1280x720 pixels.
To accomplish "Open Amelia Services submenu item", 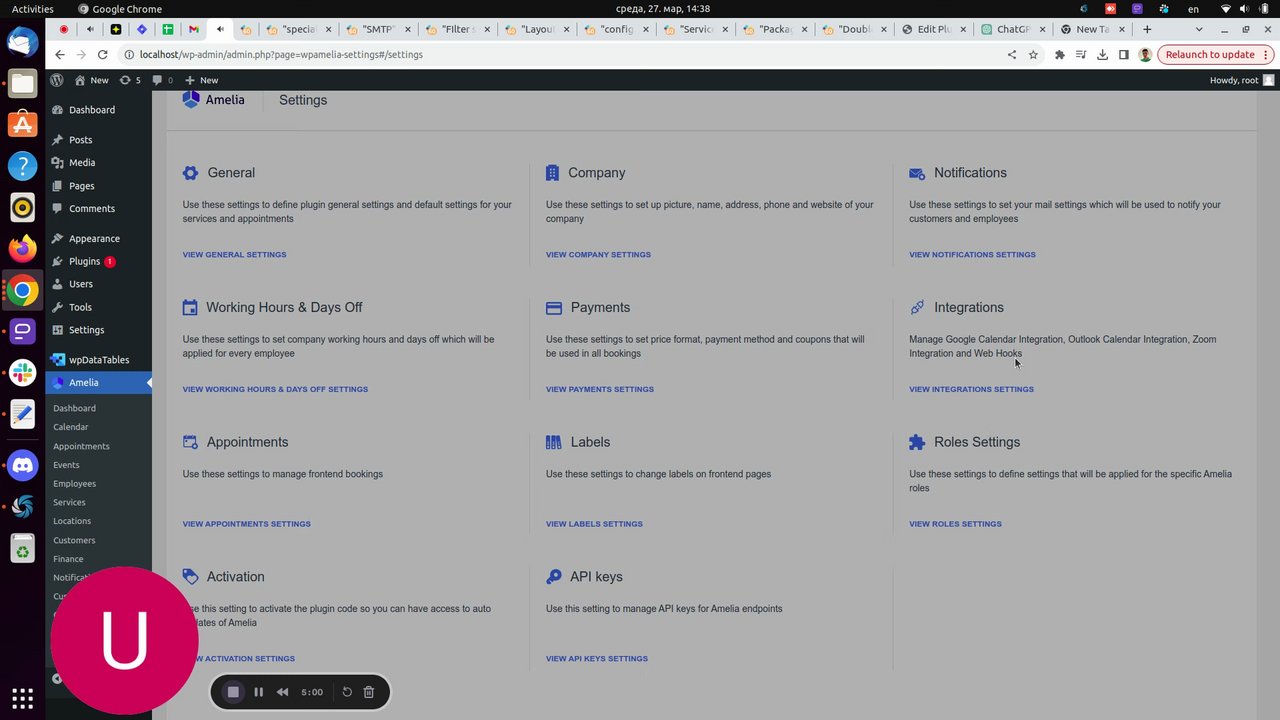I will coord(69,502).
